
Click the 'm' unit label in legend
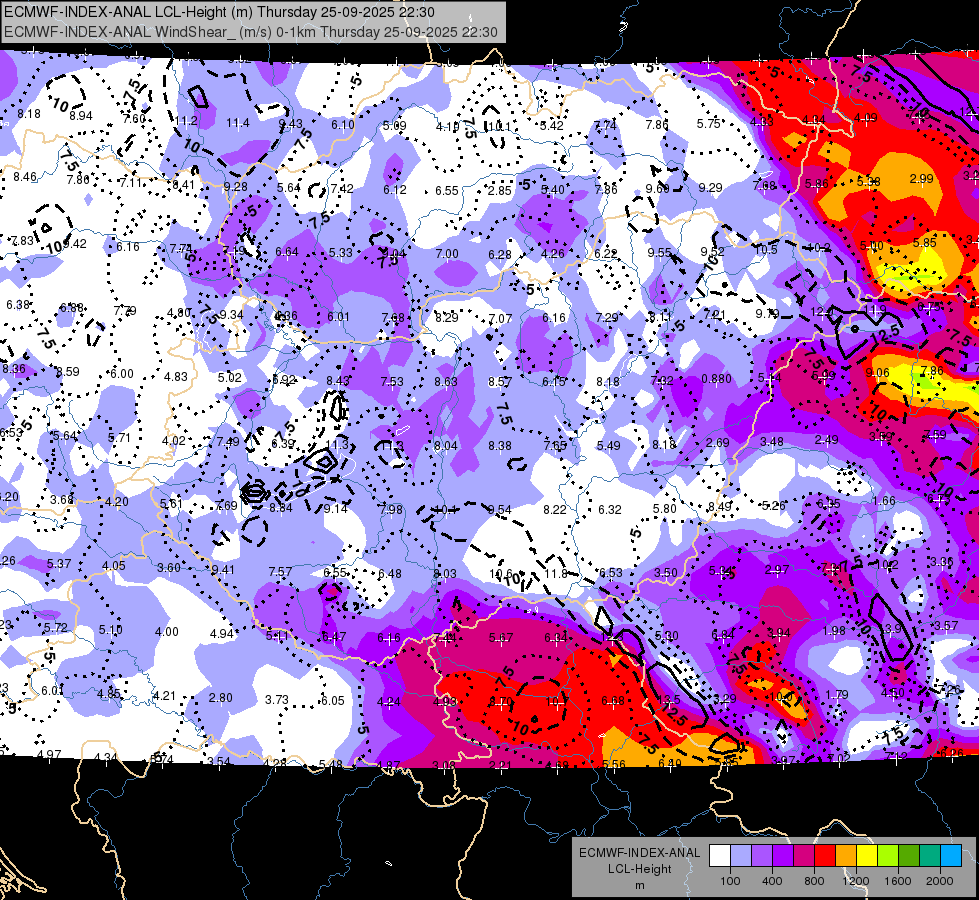coord(640,885)
